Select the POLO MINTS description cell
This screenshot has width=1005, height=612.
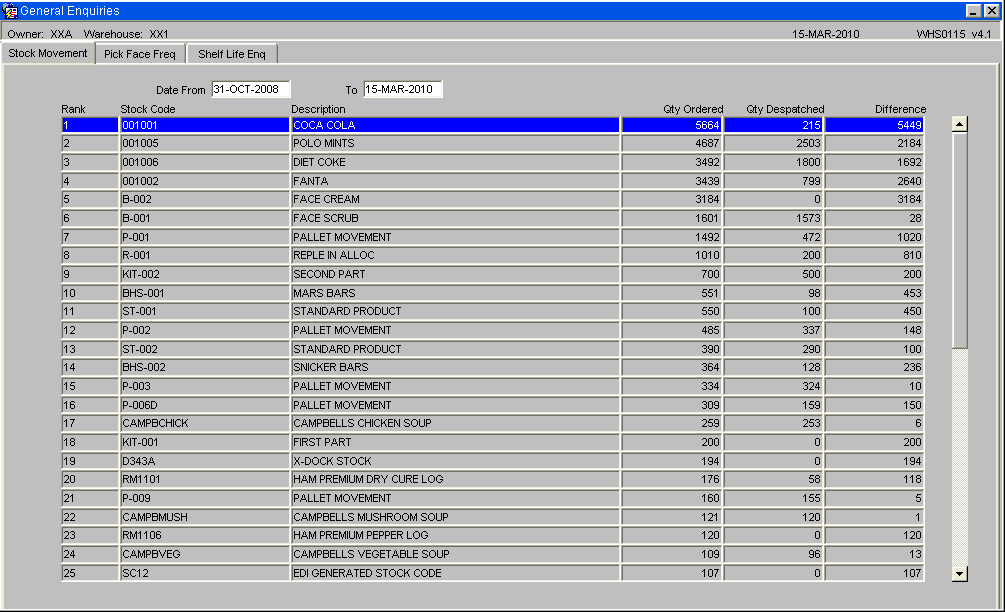(455, 144)
